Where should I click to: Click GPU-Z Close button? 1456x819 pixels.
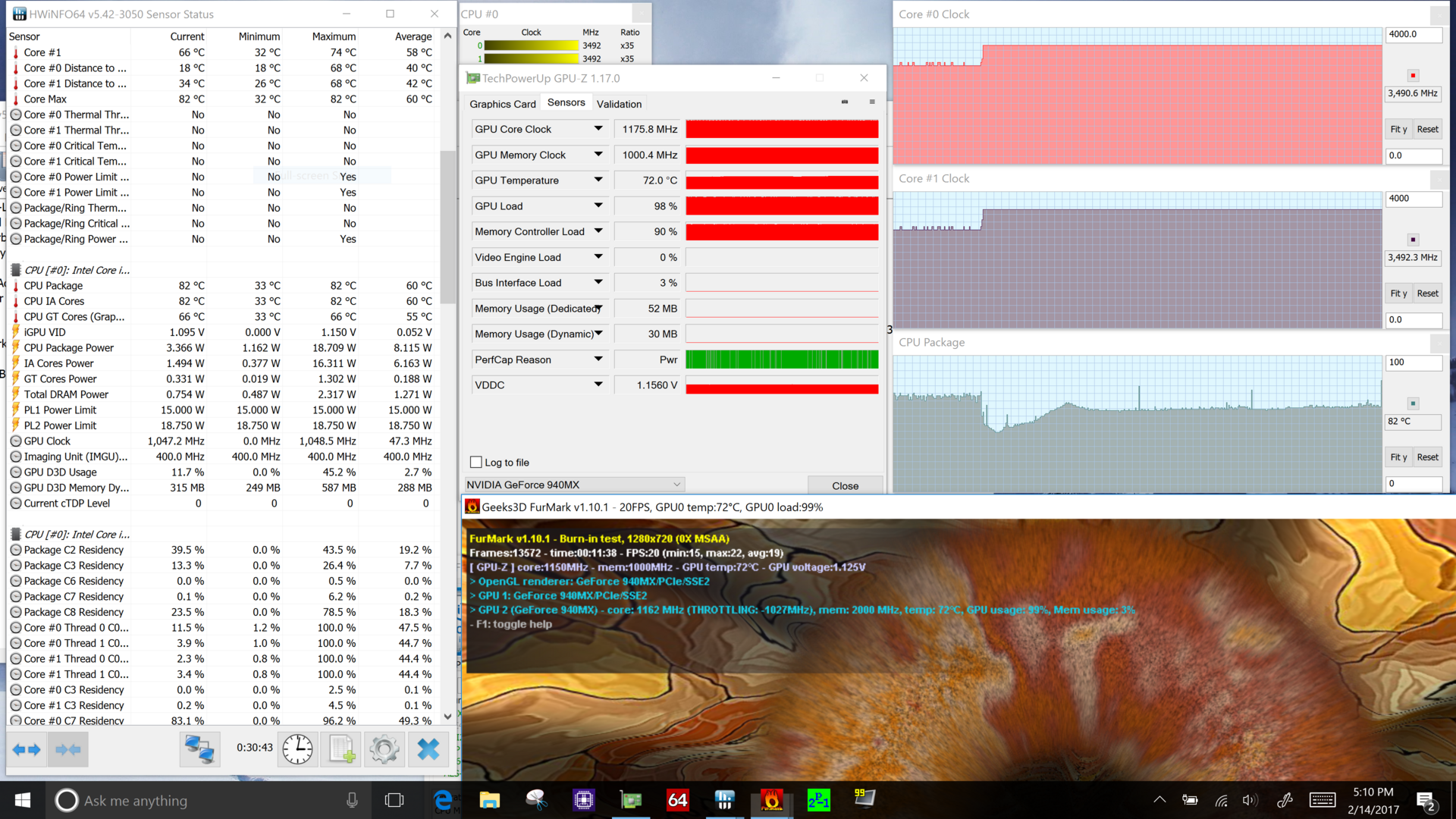click(845, 485)
